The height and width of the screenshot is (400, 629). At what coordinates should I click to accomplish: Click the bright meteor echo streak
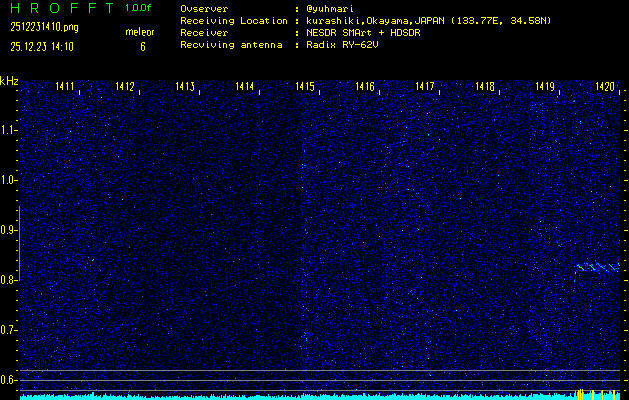pyautogui.click(x=596, y=267)
